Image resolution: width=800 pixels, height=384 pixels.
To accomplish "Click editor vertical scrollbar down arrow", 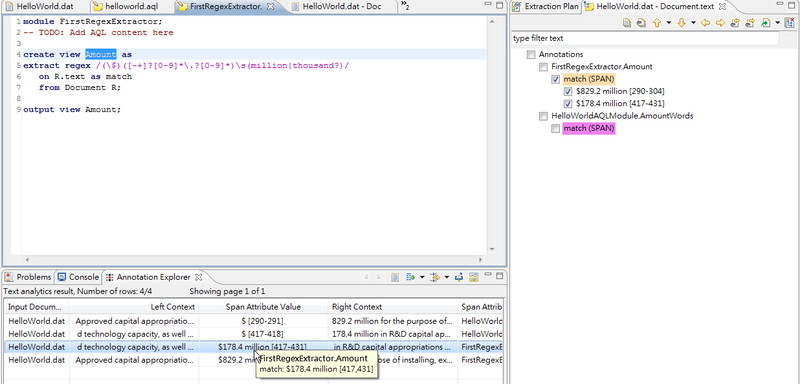I will pyautogui.click(x=492, y=249).
